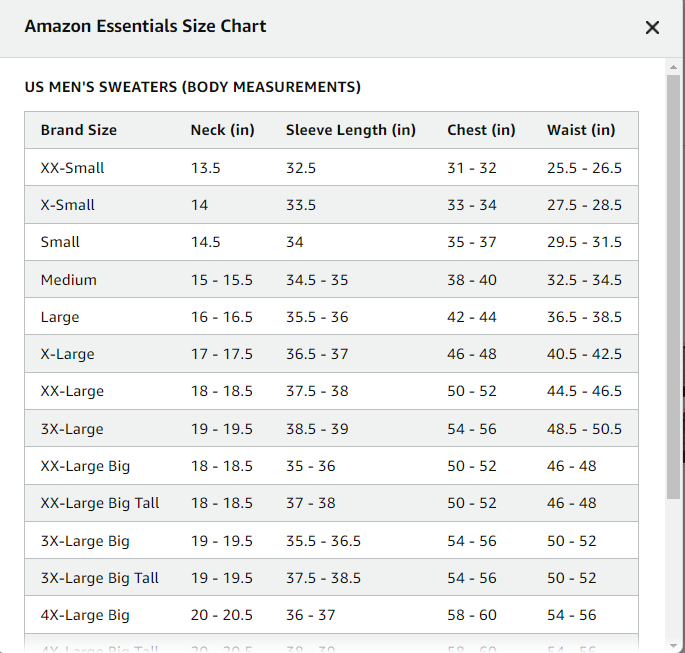Select the X-Small brand size cell
Image resolution: width=685 pixels, height=653 pixels.
[68, 205]
